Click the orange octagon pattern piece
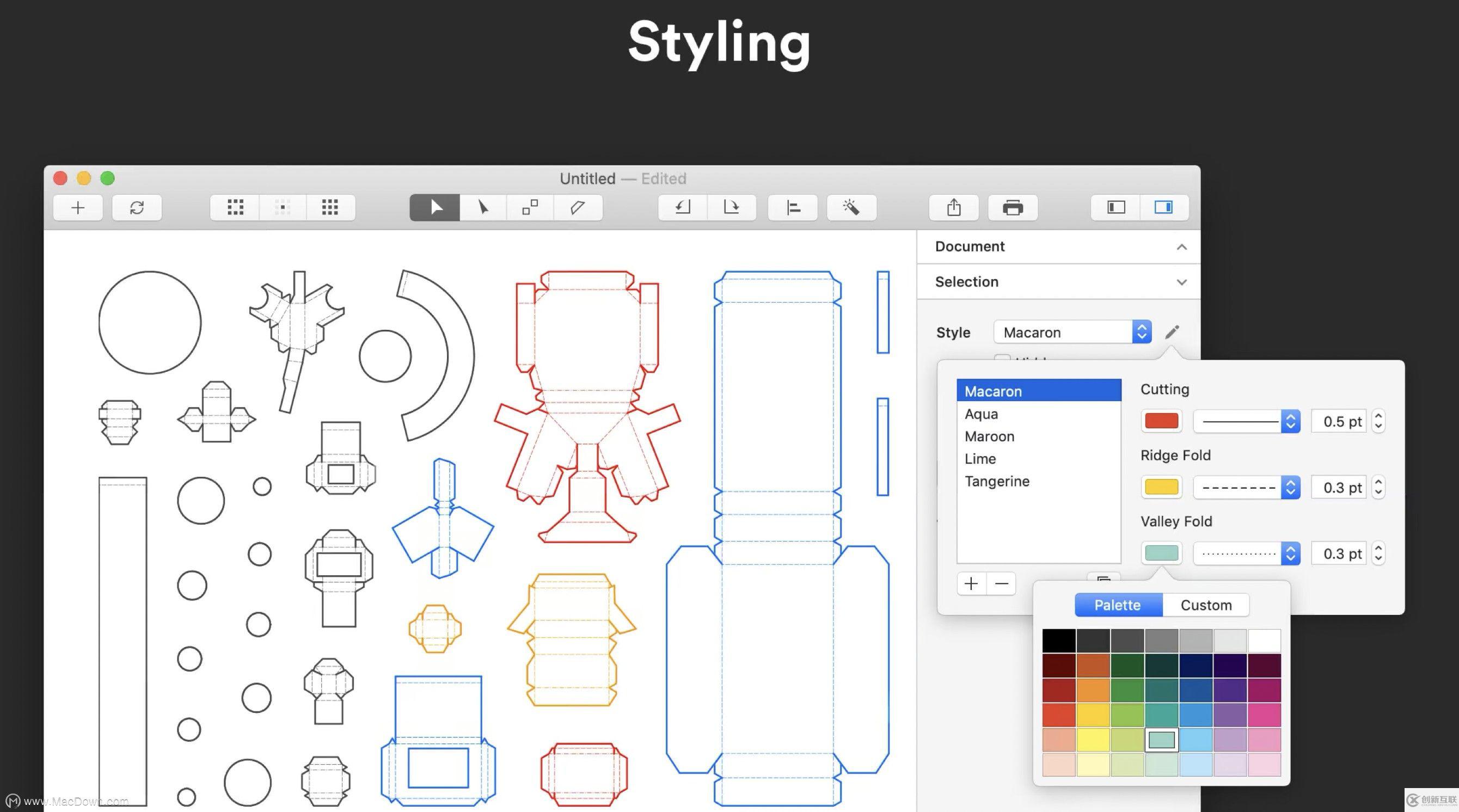This screenshot has height=812, width=1459. coord(435,629)
